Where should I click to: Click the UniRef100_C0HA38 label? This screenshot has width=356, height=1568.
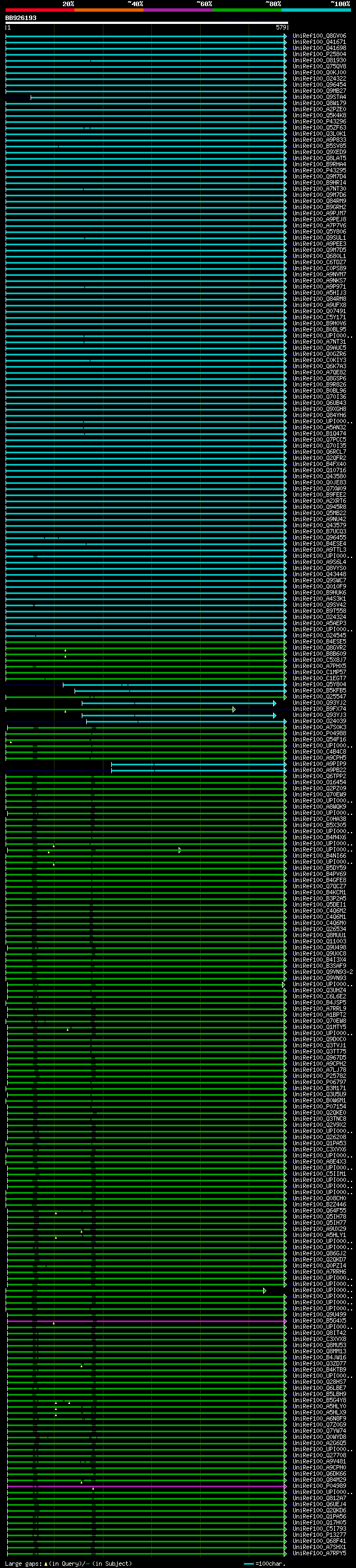319,819
